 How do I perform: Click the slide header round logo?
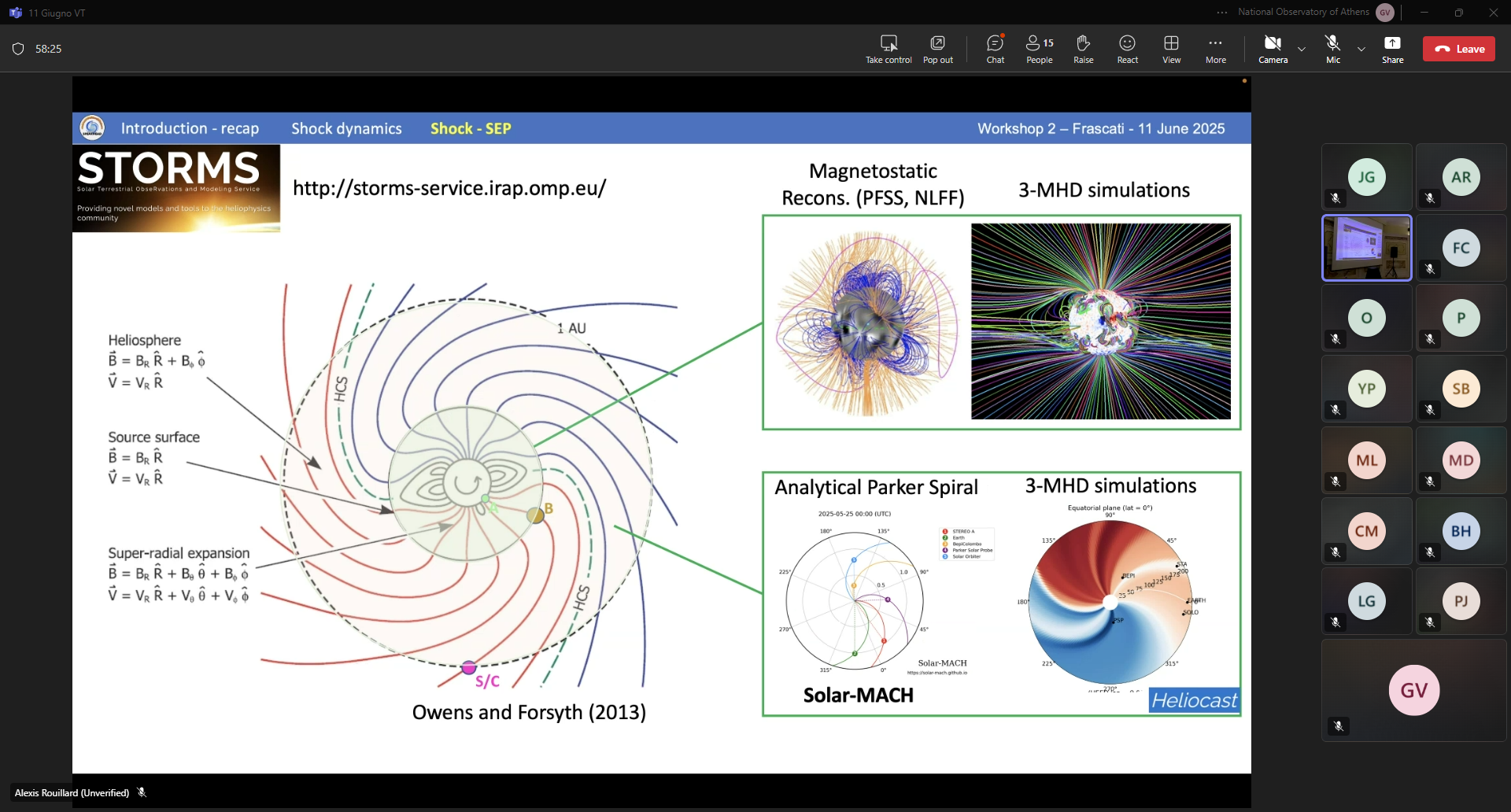coord(92,127)
